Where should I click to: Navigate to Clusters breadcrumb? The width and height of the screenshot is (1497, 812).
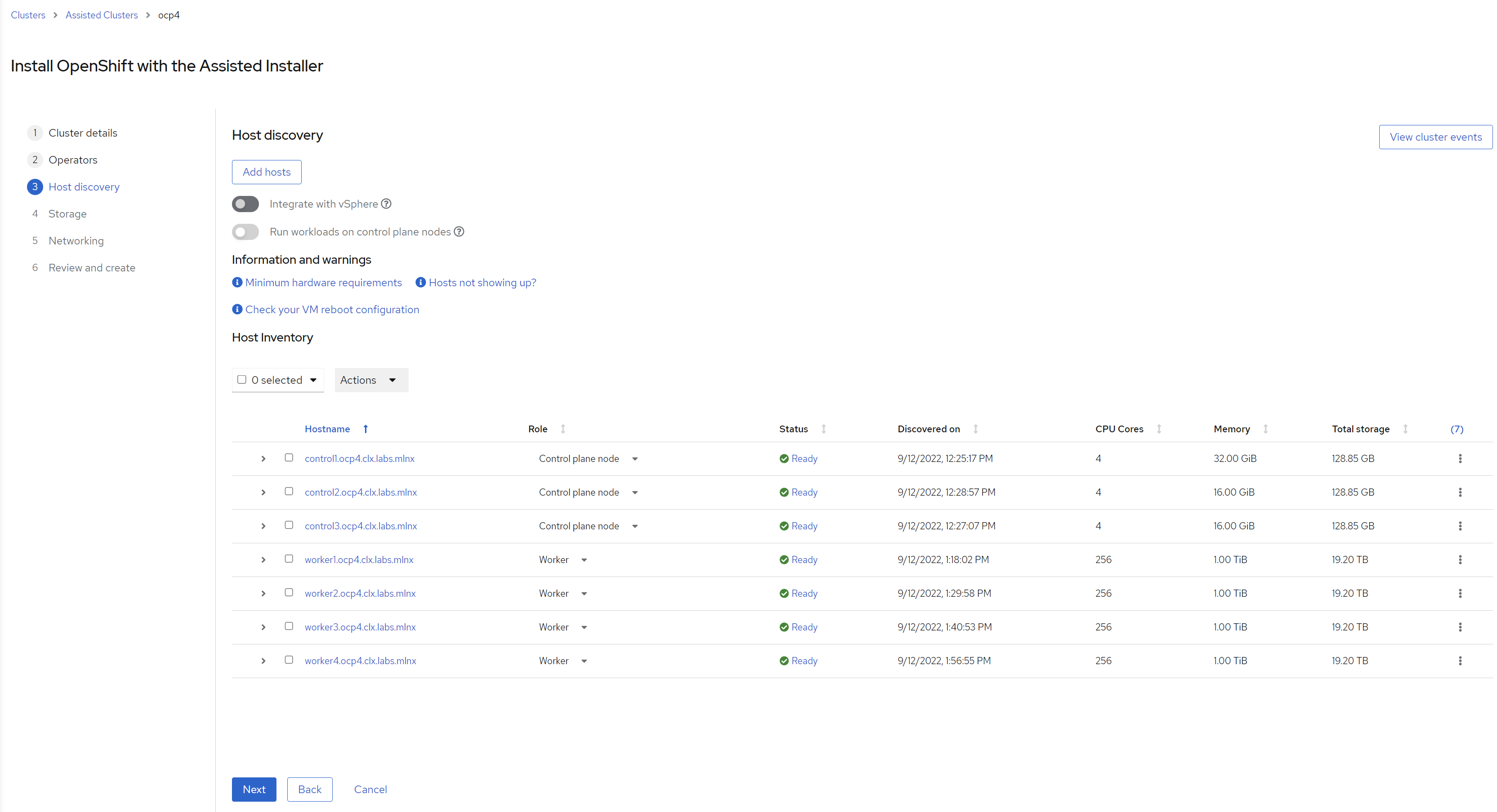[x=28, y=15]
